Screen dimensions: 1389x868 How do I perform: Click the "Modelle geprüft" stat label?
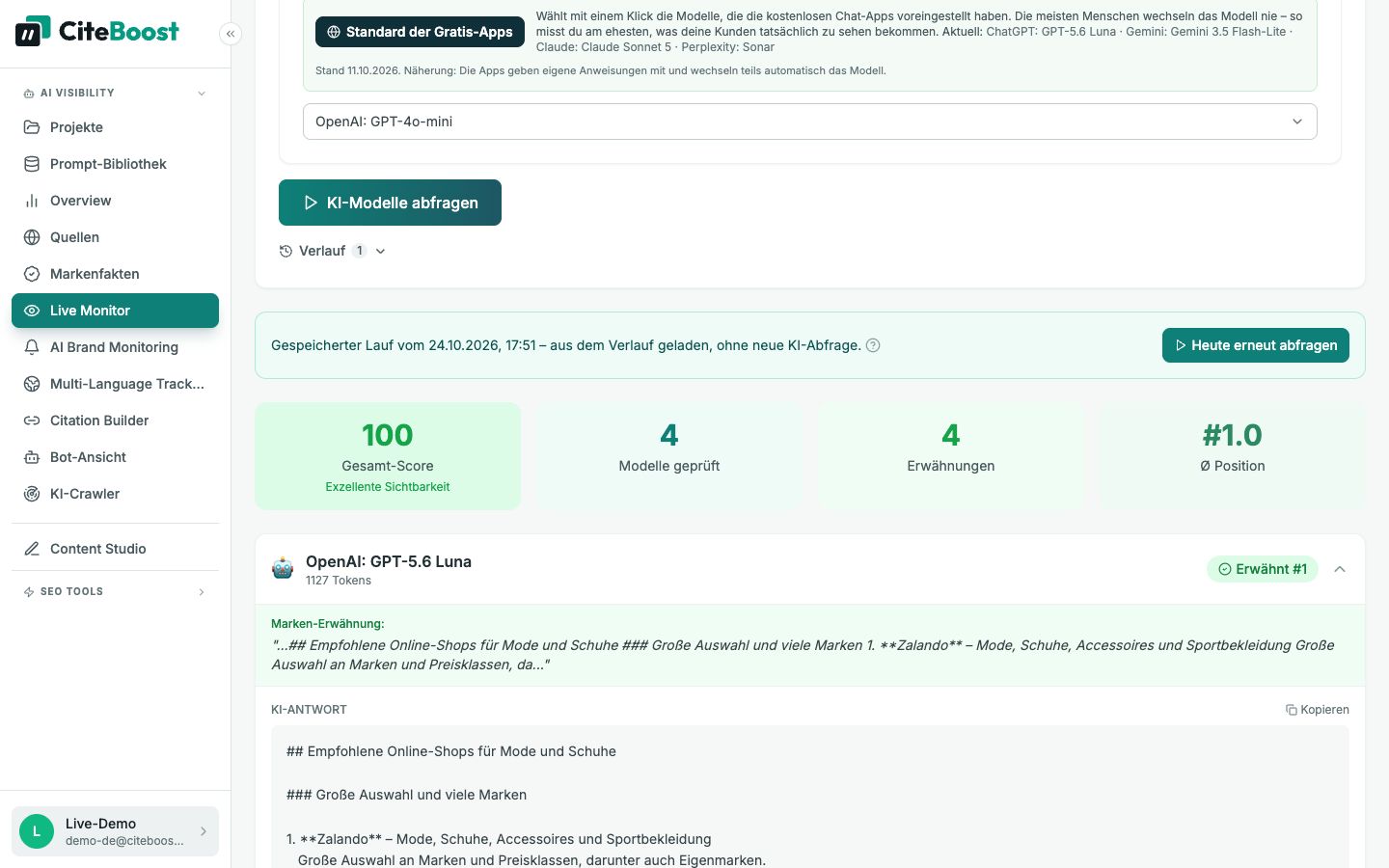tap(669, 466)
